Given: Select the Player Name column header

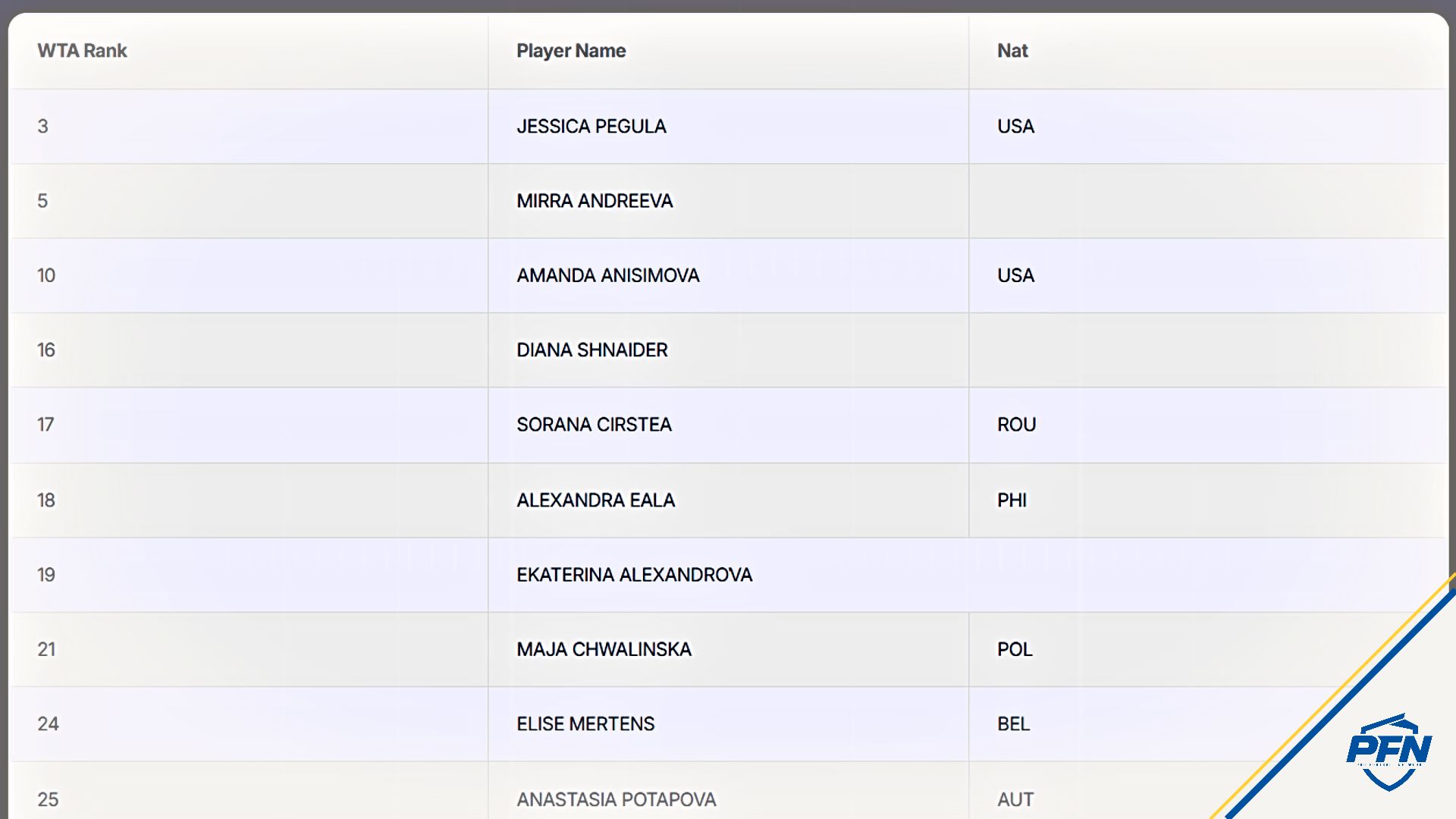Looking at the screenshot, I should point(571,51).
